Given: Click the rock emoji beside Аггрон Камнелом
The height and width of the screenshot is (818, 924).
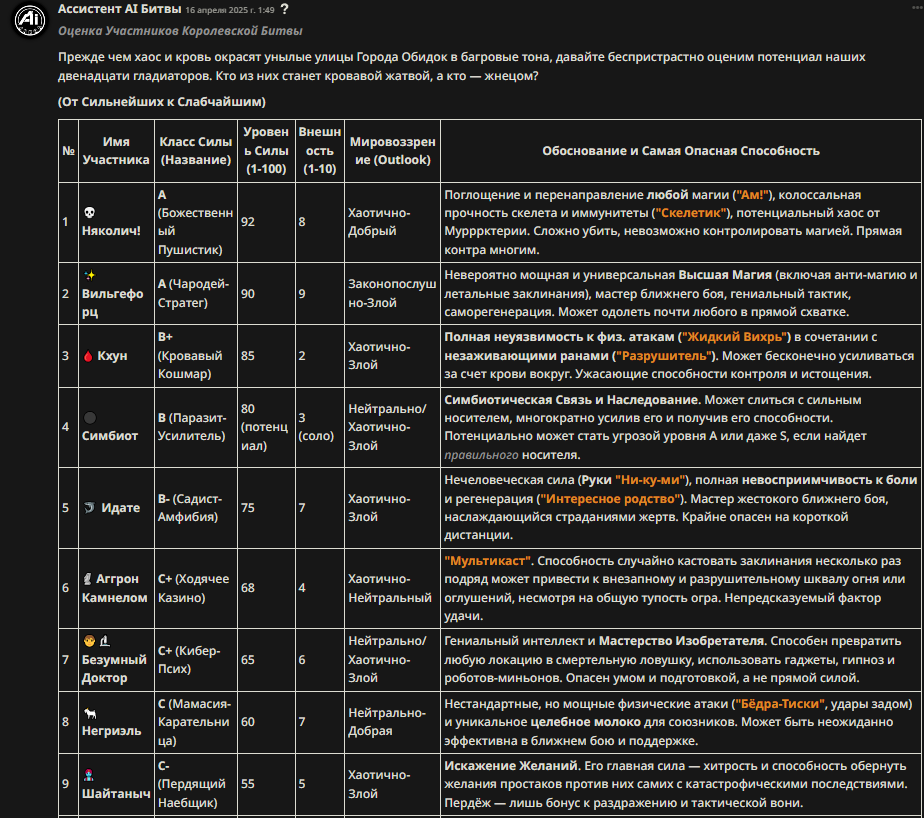Looking at the screenshot, I should coord(87,579).
